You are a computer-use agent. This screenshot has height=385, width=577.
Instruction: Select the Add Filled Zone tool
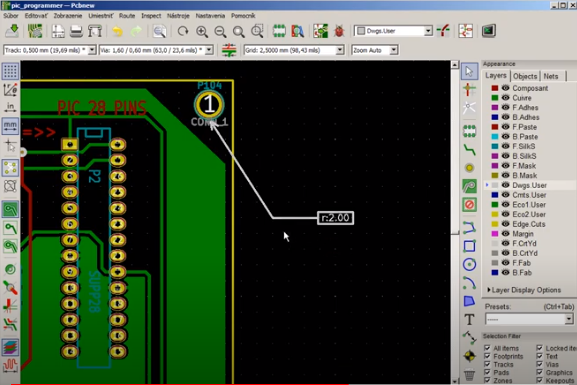click(469, 186)
